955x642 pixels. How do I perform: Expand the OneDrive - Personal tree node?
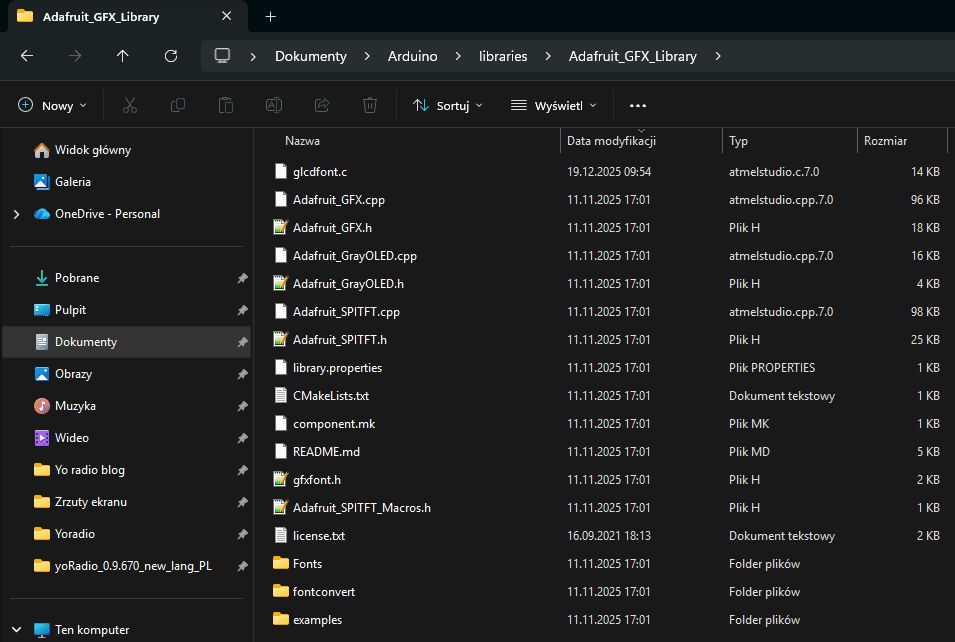16,214
